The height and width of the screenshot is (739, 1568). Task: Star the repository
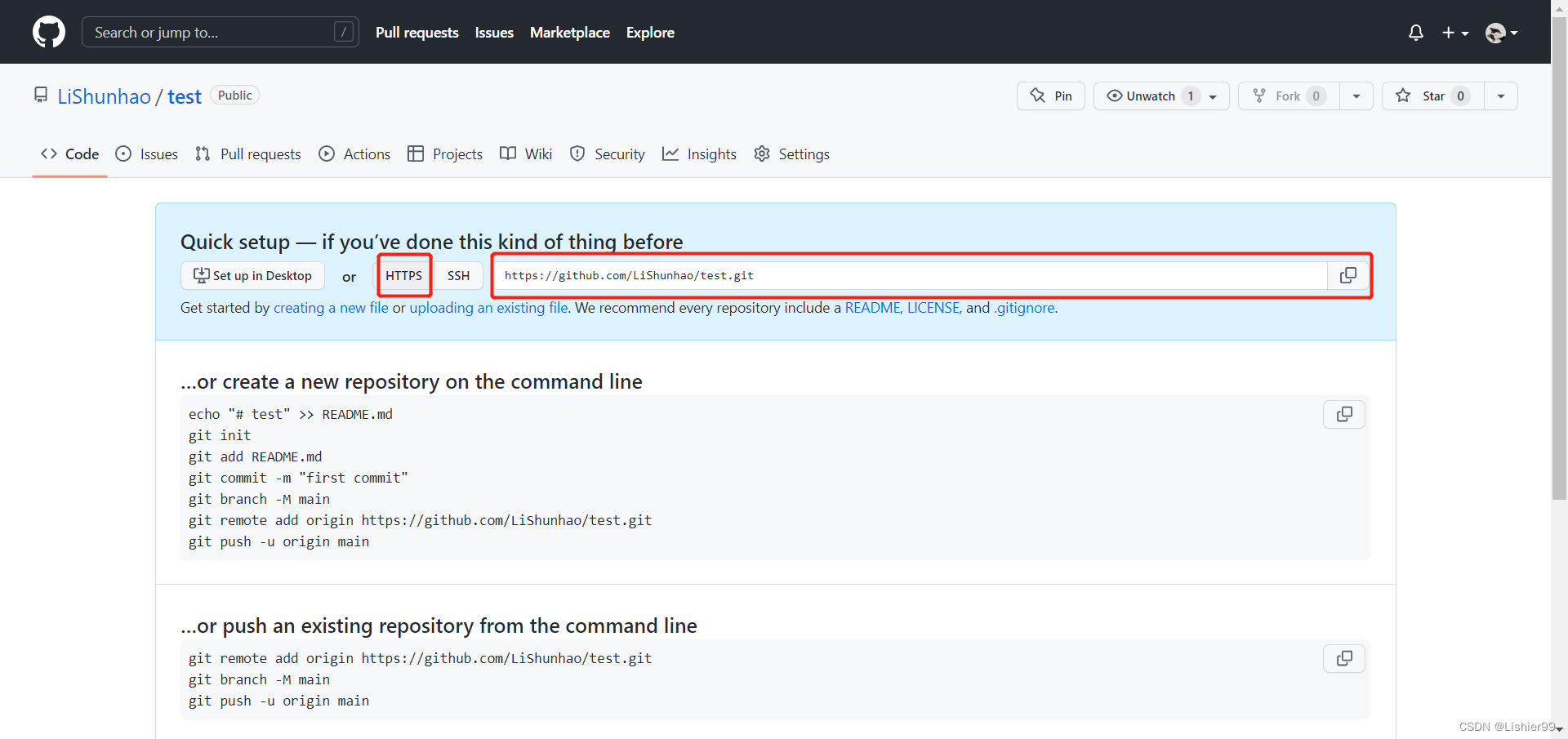pyautogui.click(x=1432, y=96)
